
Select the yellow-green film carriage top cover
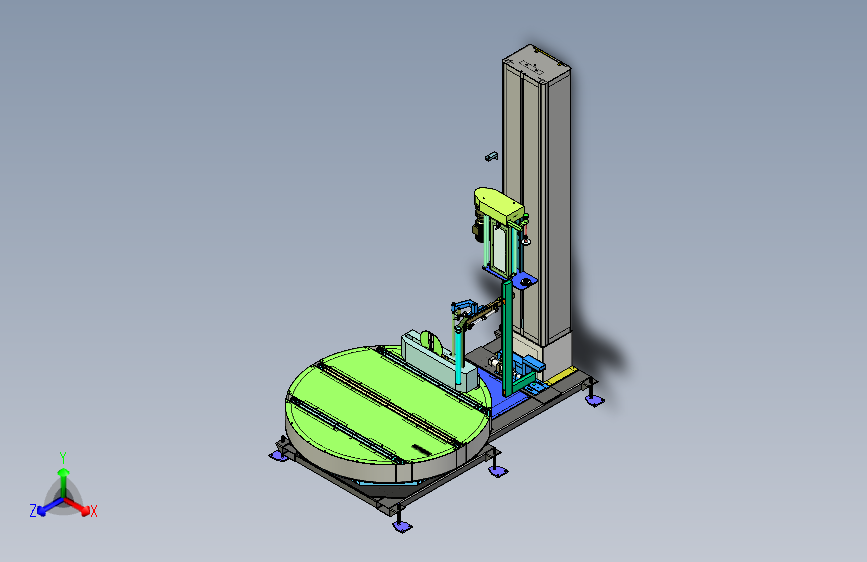tap(499, 204)
